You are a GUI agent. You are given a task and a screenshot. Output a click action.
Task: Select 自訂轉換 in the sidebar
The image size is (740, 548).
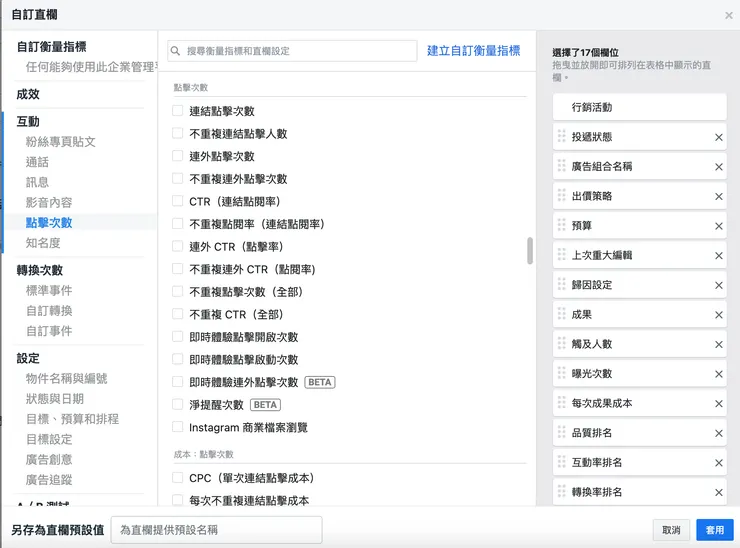click(49, 311)
